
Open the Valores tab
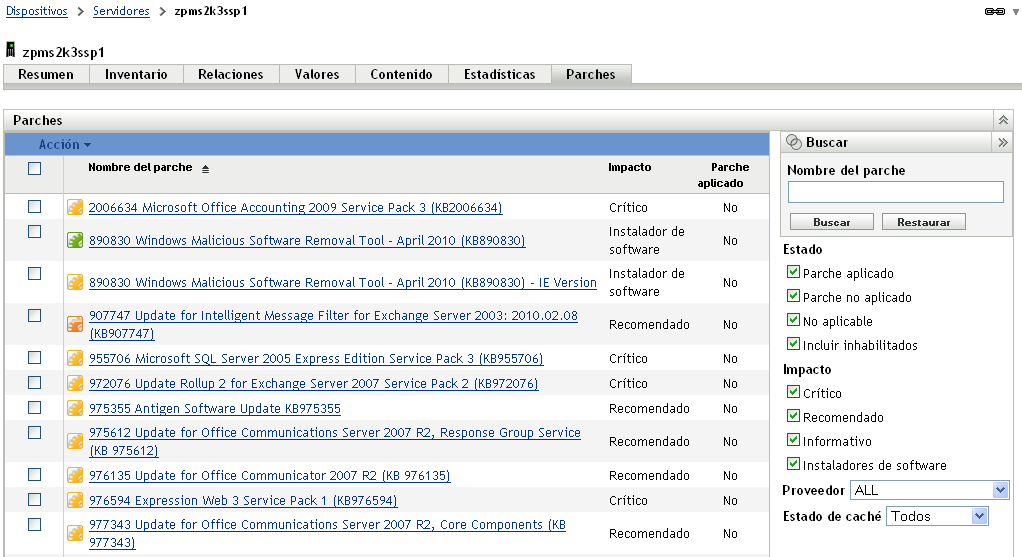[x=317, y=74]
